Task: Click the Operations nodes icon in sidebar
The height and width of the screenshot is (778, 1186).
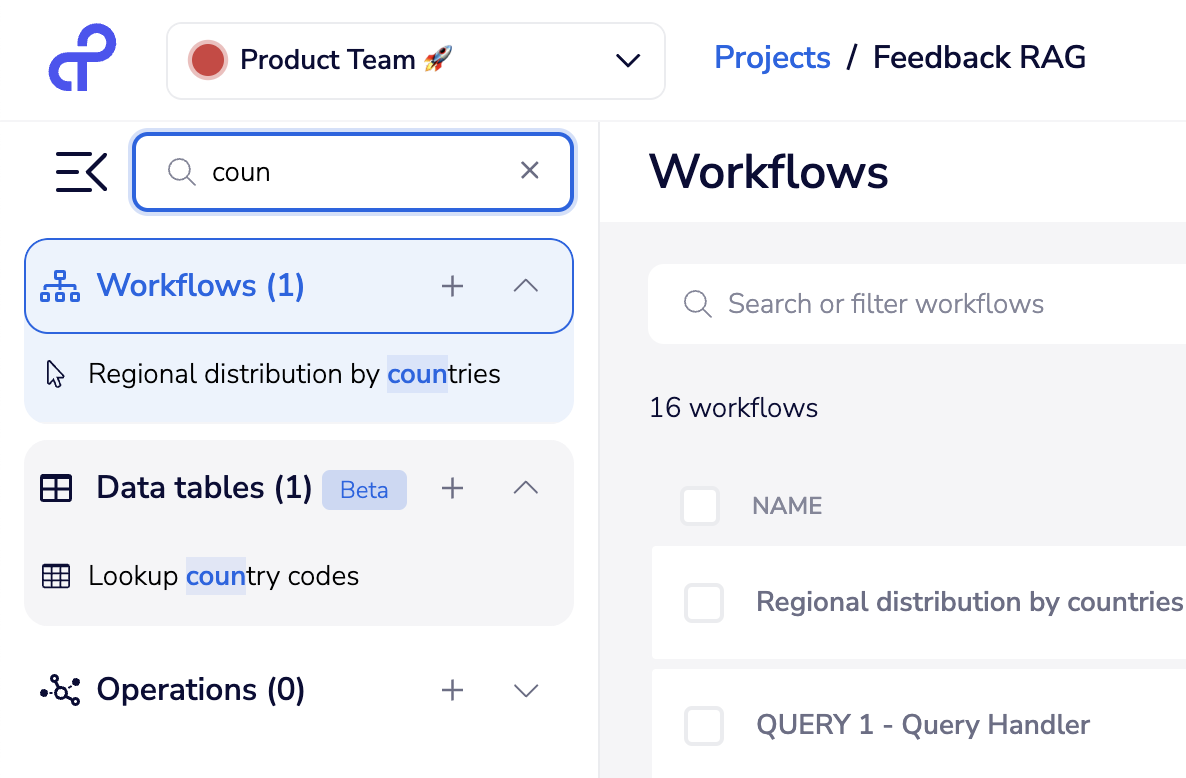Action: (x=59, y=690)
